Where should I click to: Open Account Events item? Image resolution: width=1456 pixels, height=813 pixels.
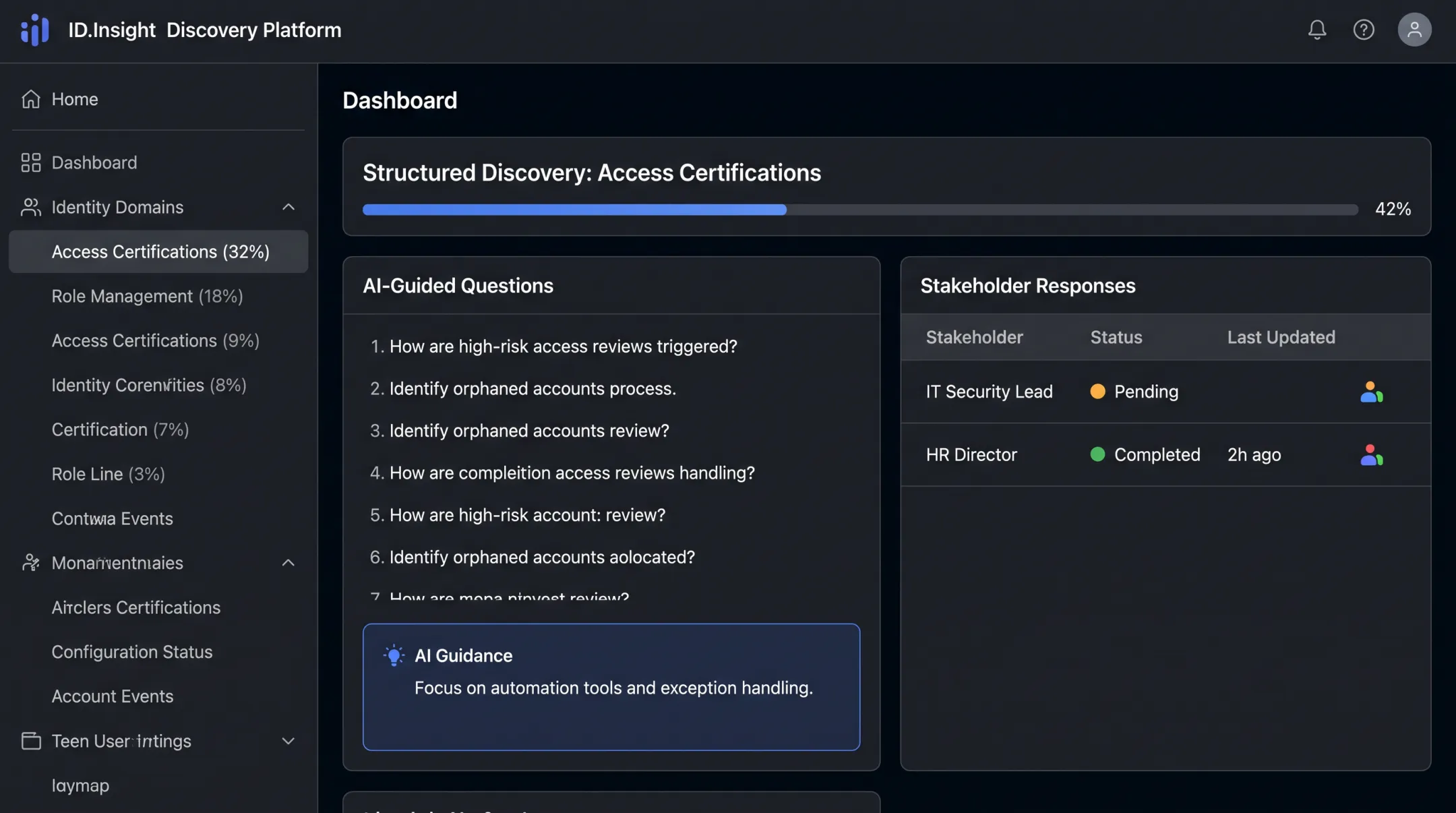(x=112, y=696)
